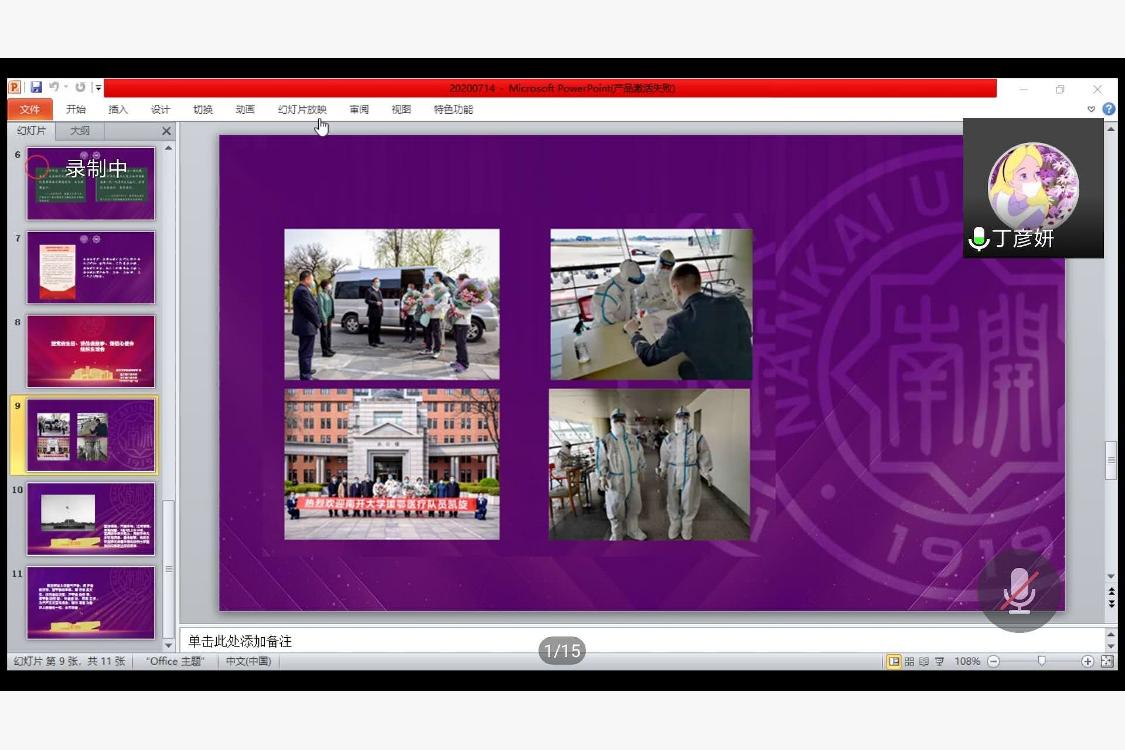
Task: Expand Customize Quick Access Toolbar dropdown
Action: (x=98, y=88)
